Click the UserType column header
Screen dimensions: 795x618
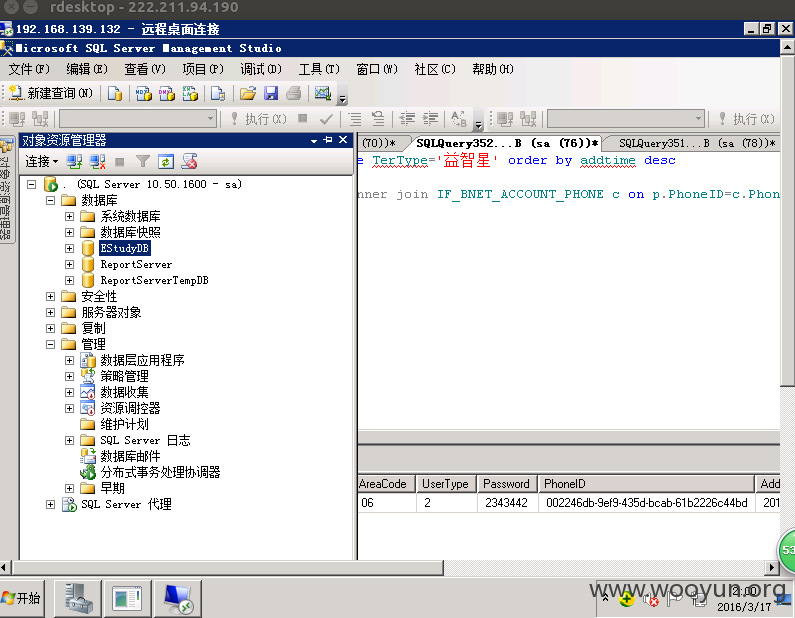click(446, 484)
